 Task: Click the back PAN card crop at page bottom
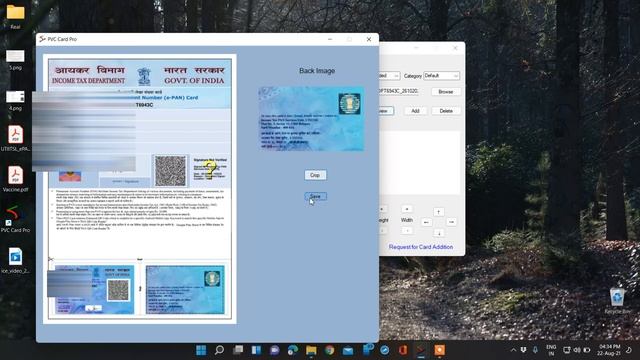click(x=185, y=289)
